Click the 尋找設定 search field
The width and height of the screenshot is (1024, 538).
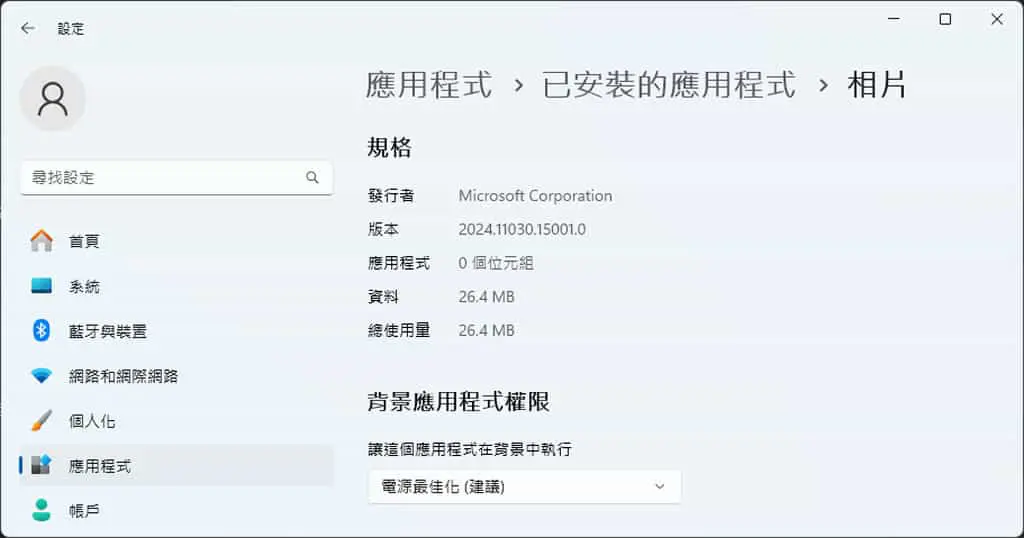point(176,178)
